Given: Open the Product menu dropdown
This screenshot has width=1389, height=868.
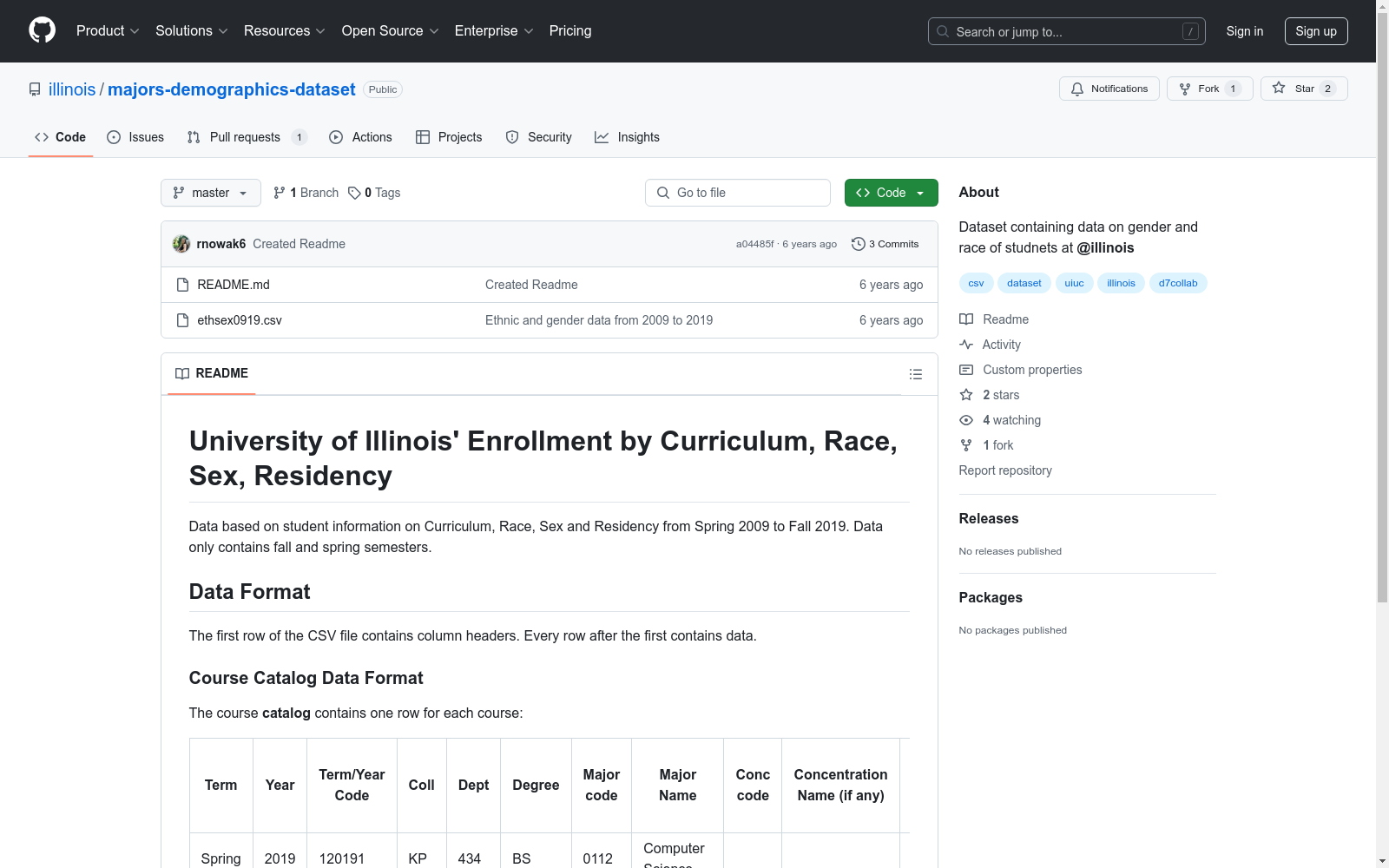Looking at the screenshot, I should pos(108,30).
